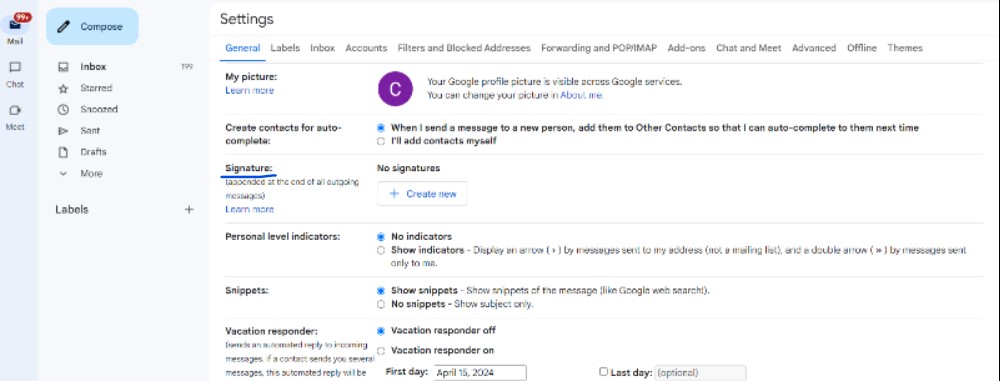Open the Snoozed clock icon
1000x381 pixels.
click(63, 110)
